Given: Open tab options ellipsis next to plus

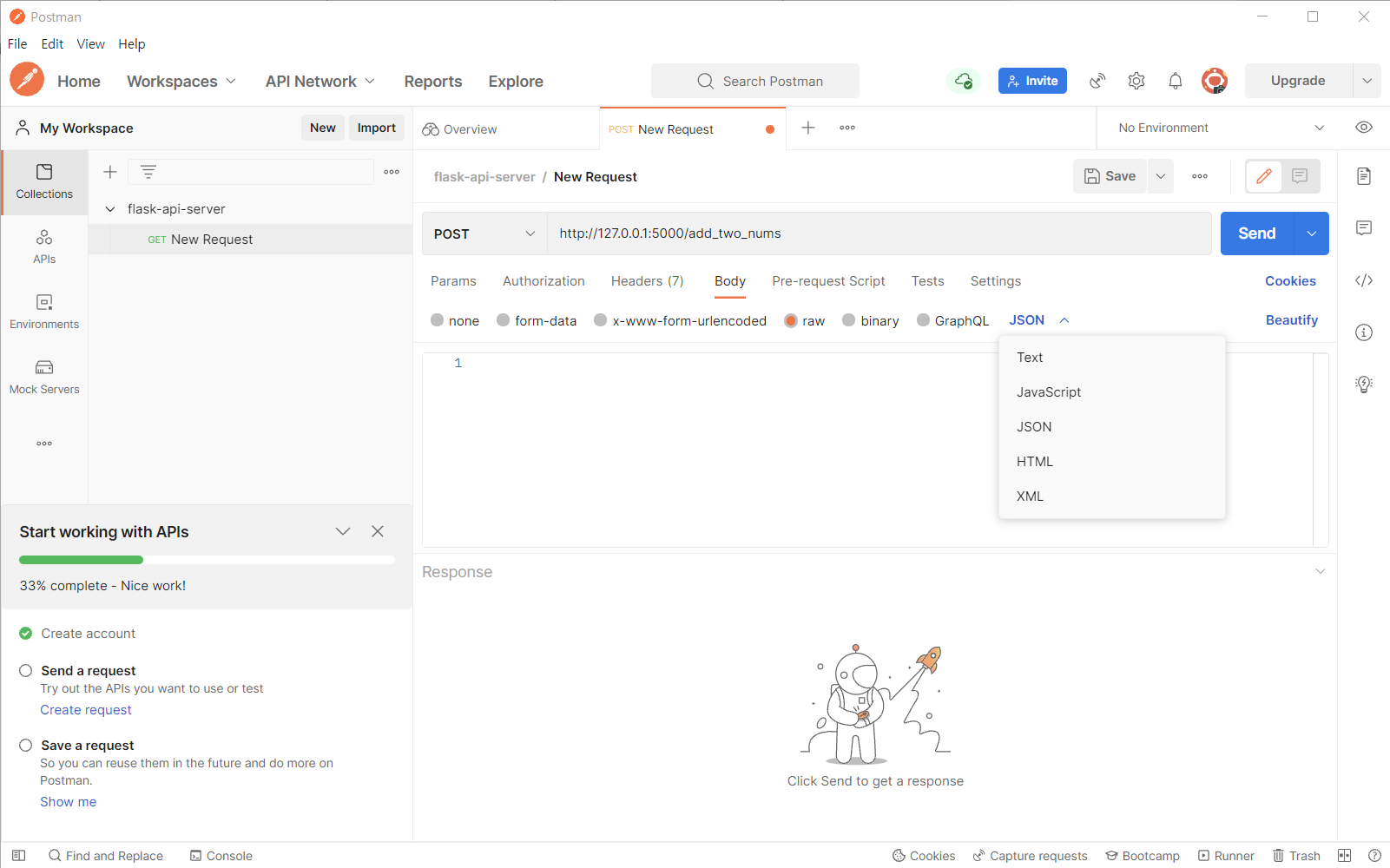Looking at the screenshot, I should [847, 128].
